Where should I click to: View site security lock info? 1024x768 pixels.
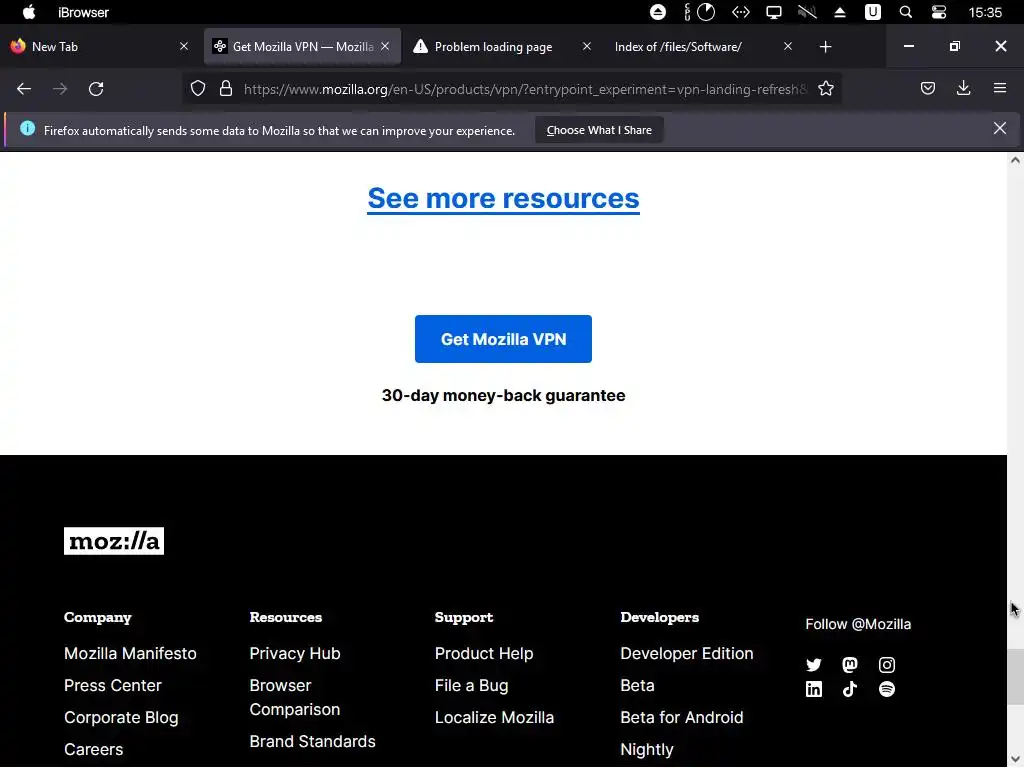click(226, 89)
